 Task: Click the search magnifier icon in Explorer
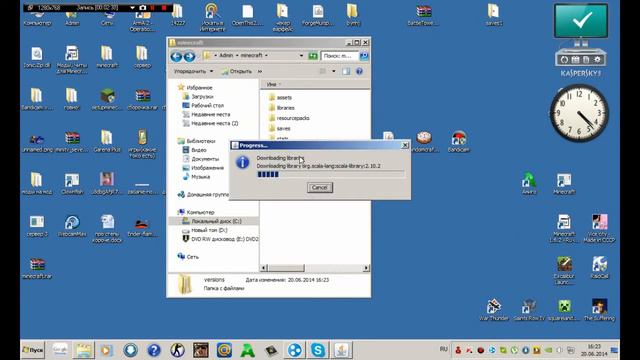click(x=364, y=56)
